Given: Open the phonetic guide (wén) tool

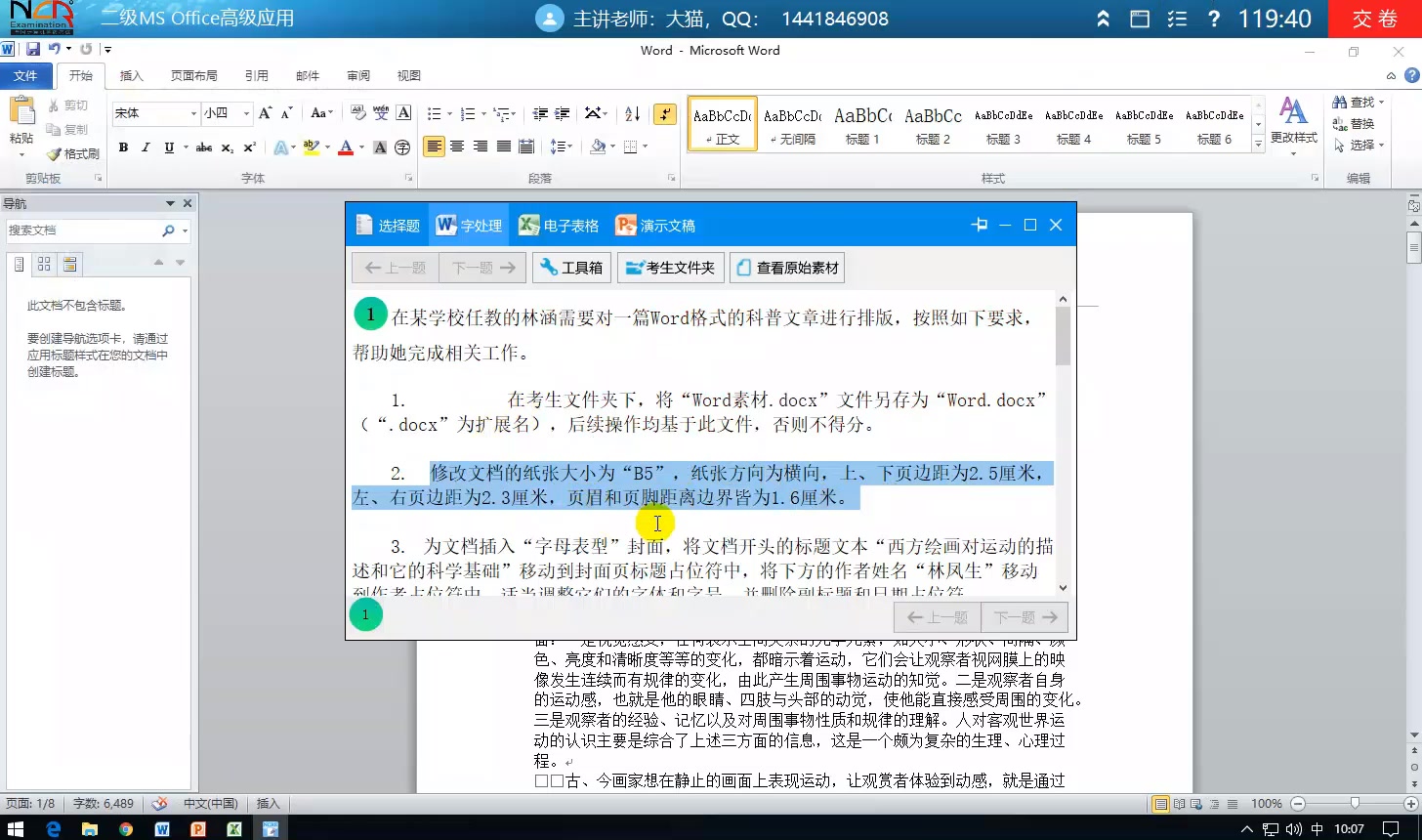Looking at the screenshot, I should [381, 113].
